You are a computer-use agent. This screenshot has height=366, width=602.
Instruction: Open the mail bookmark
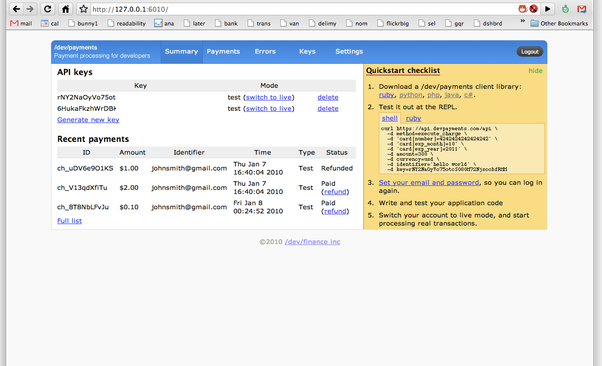coord(21,23)
